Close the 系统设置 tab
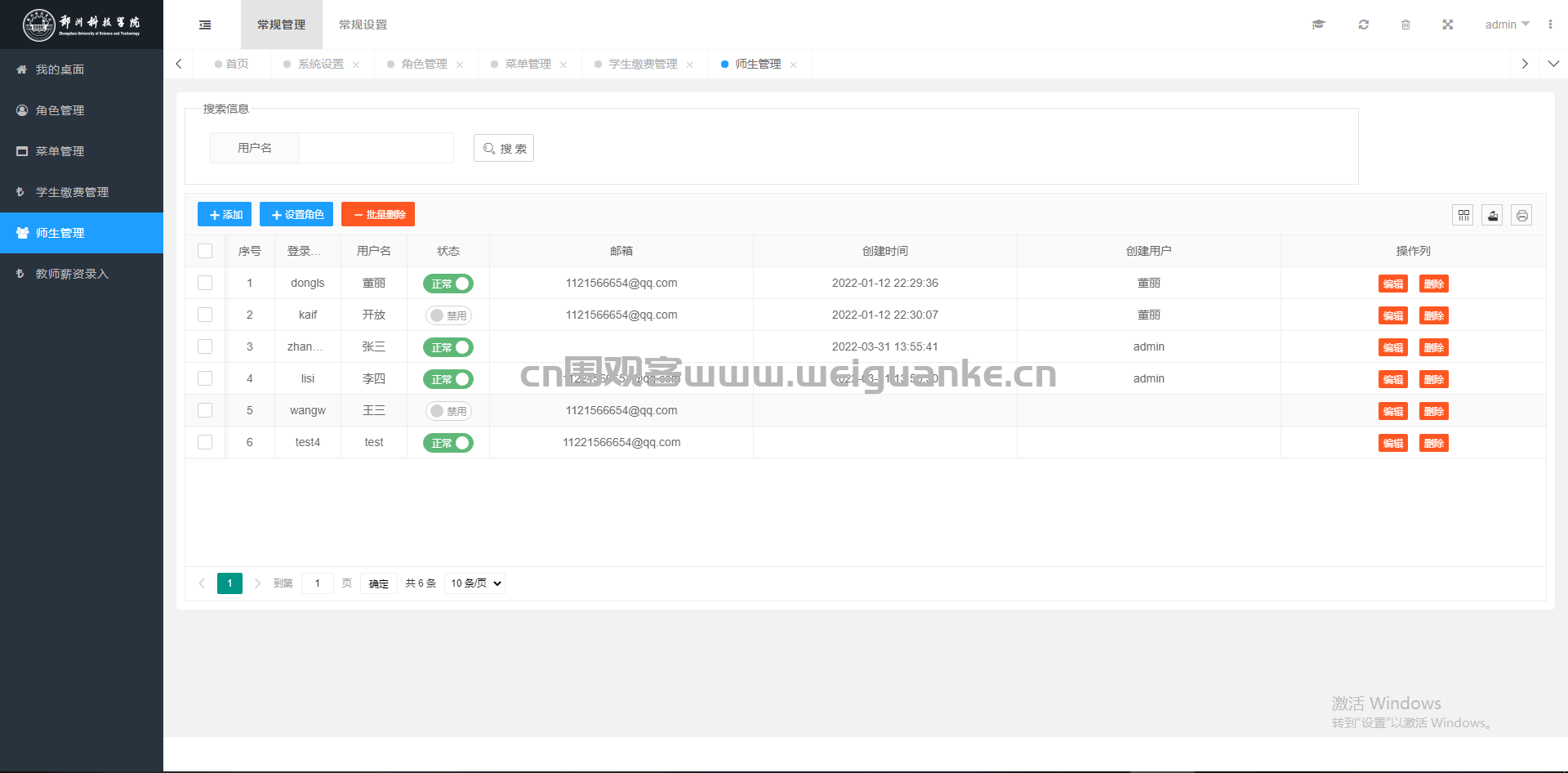The image size is (1568, 773). click(356, 65)
